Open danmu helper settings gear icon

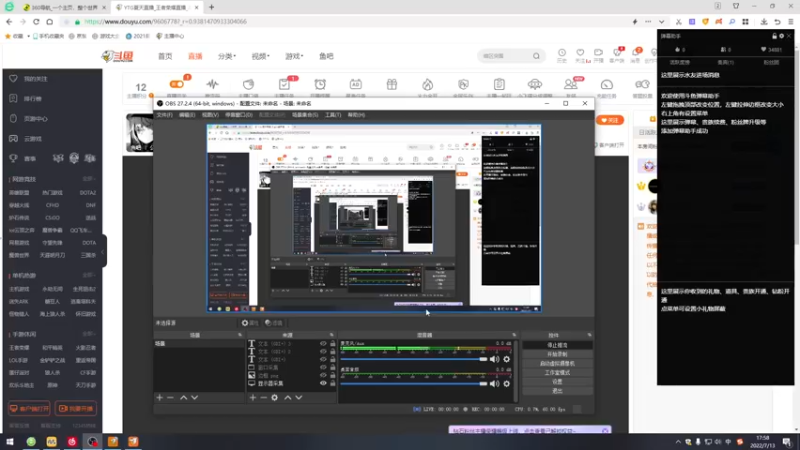coord(782,36)
